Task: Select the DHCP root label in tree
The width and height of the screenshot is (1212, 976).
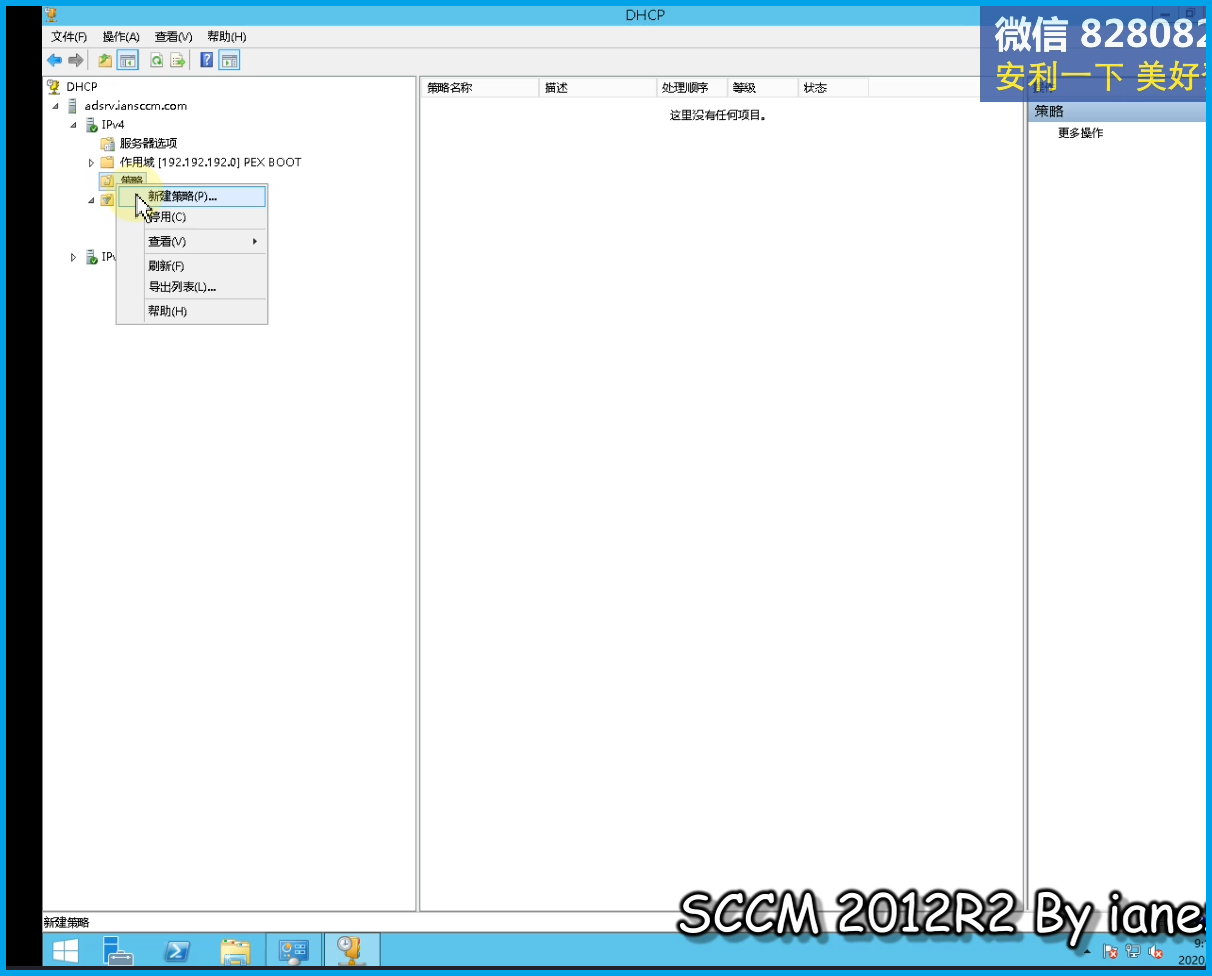Action: (x=82, y=87)
